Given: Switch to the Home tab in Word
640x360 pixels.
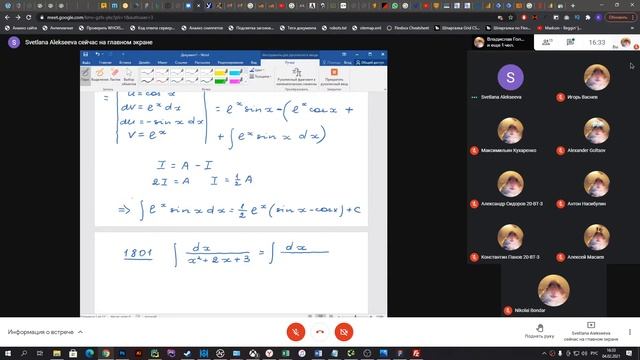Looking at the screenshot, I should [105, 62].
